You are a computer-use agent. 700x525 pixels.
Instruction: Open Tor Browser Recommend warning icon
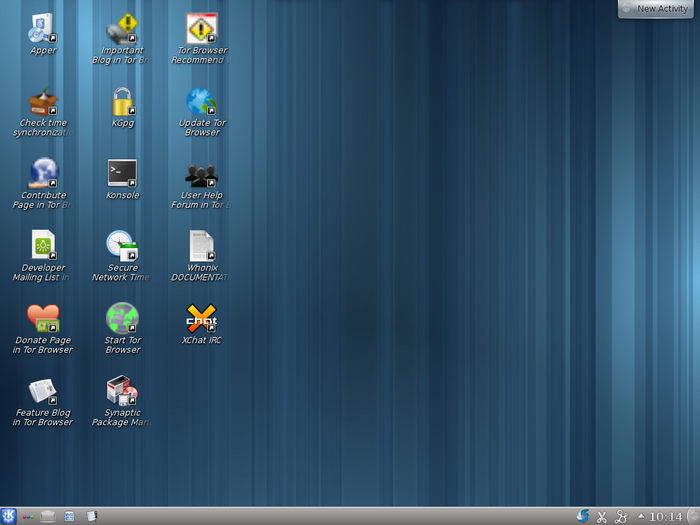(x=202, y=28)
